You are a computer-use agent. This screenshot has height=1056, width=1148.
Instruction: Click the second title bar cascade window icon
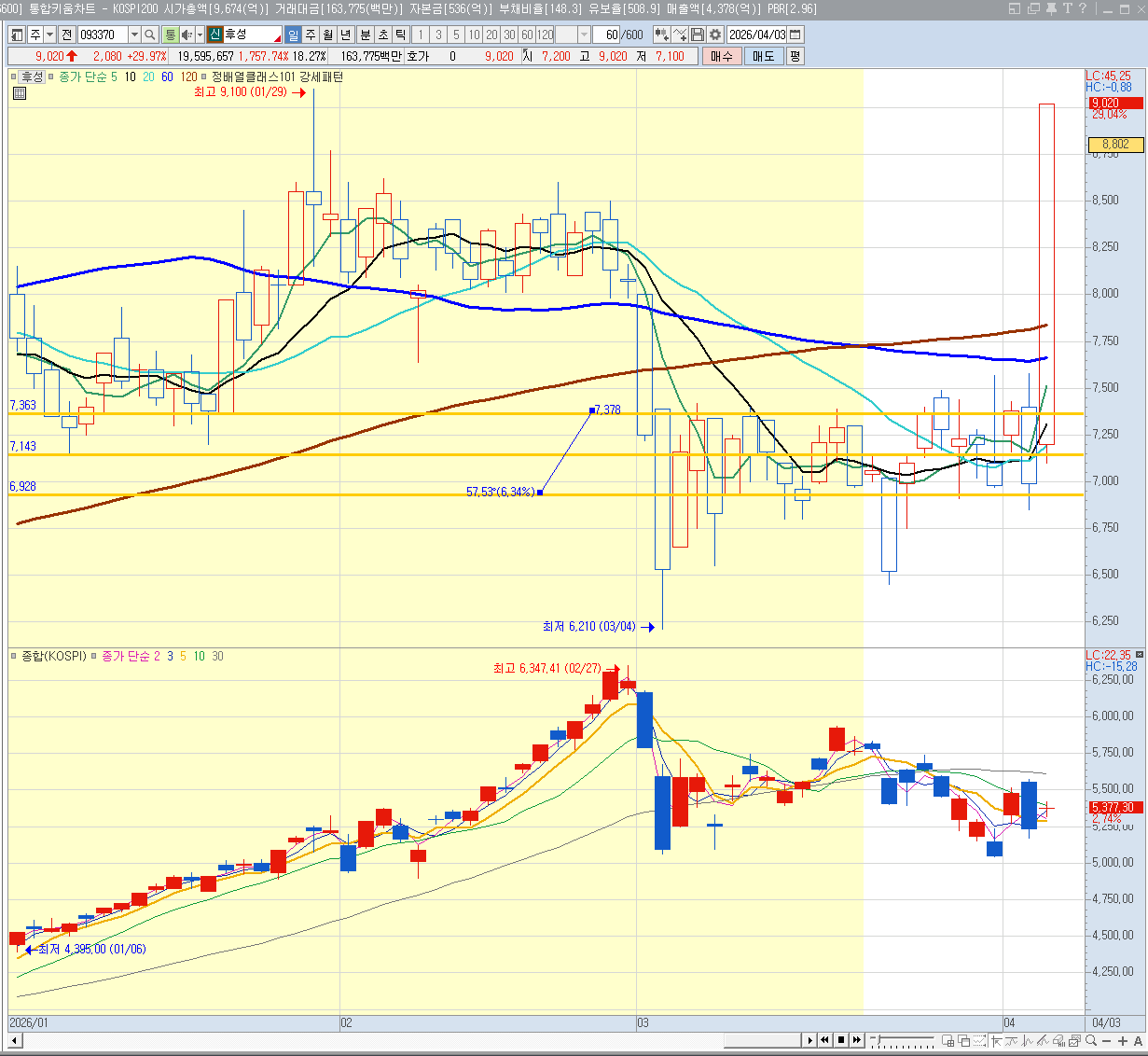pyautogui.click(x=1032, y=8)
